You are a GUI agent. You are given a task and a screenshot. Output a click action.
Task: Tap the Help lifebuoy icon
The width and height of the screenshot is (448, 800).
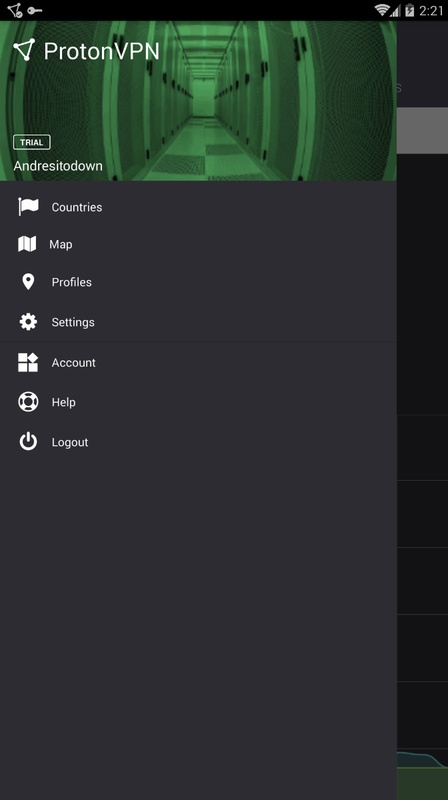(x=28, y=402)
